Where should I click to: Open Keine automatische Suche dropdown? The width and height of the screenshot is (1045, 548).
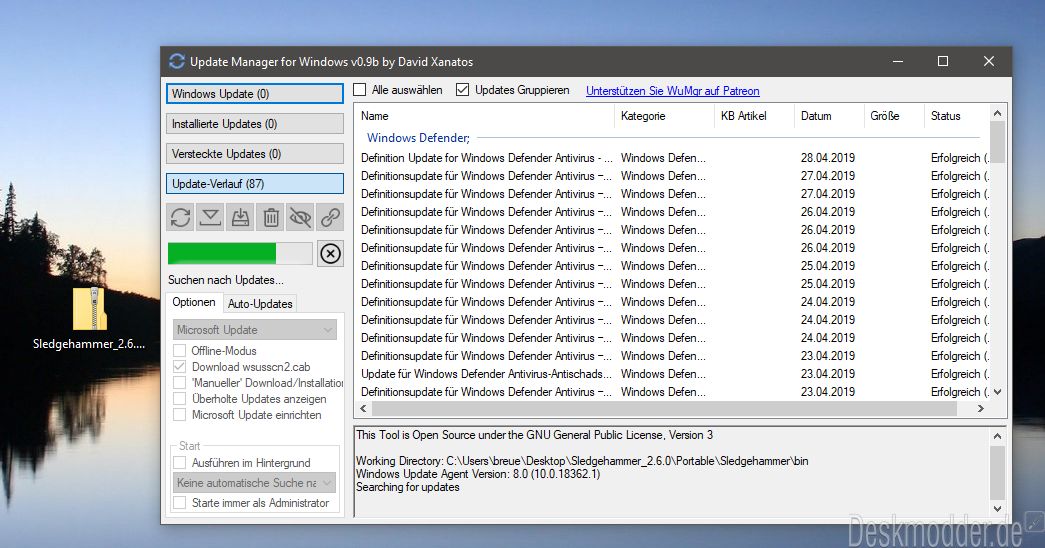coord(255,483)
